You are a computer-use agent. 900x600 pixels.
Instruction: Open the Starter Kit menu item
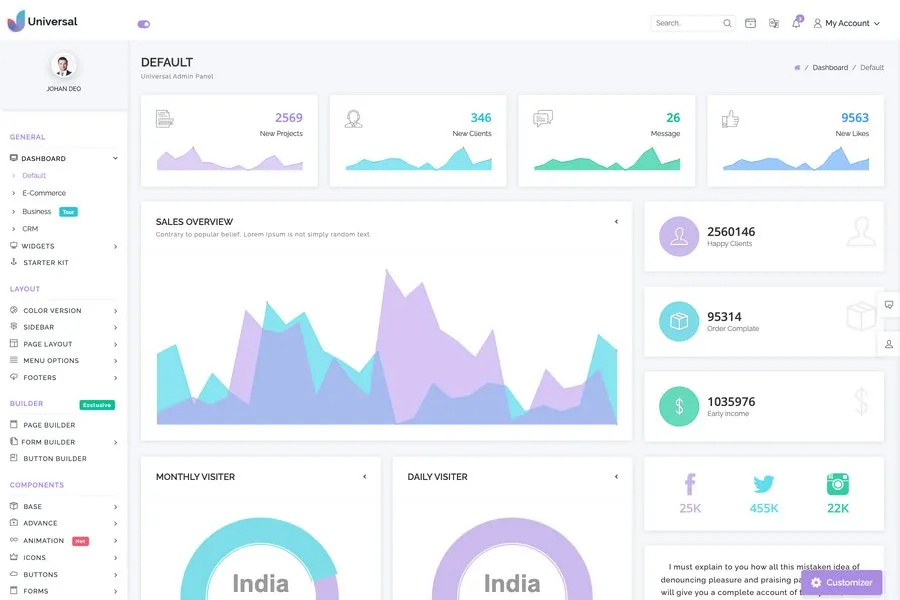pos(46,263)
